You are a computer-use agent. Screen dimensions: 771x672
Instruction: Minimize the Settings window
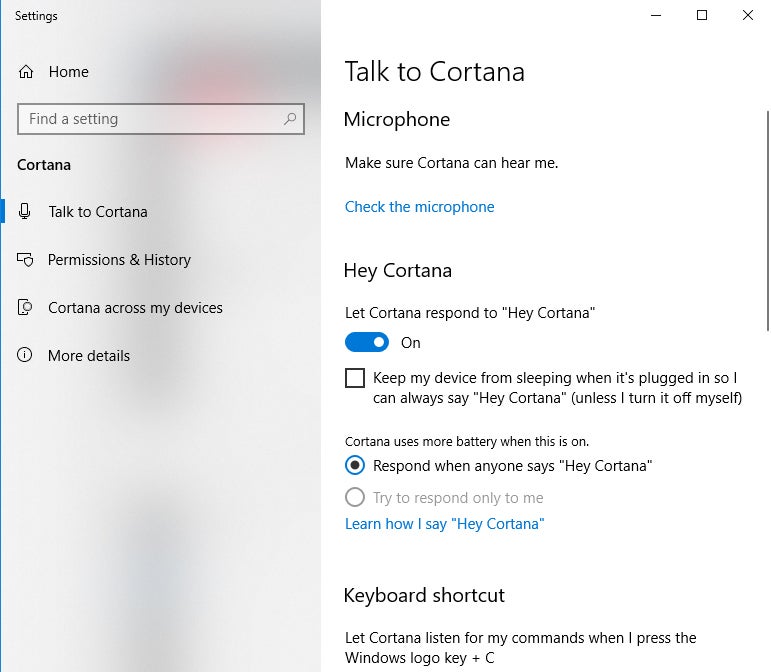656,15
